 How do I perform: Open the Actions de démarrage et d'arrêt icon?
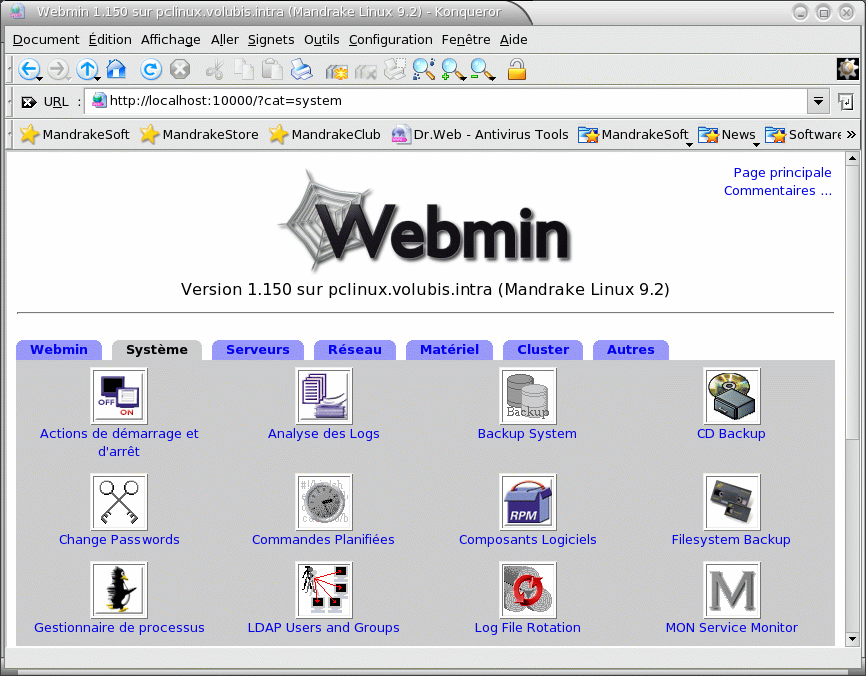coord(119,397)
